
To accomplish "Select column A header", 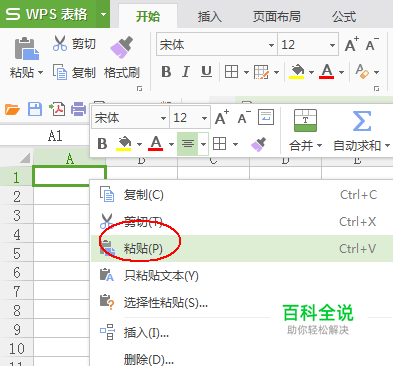I will [x=69, y=159].
